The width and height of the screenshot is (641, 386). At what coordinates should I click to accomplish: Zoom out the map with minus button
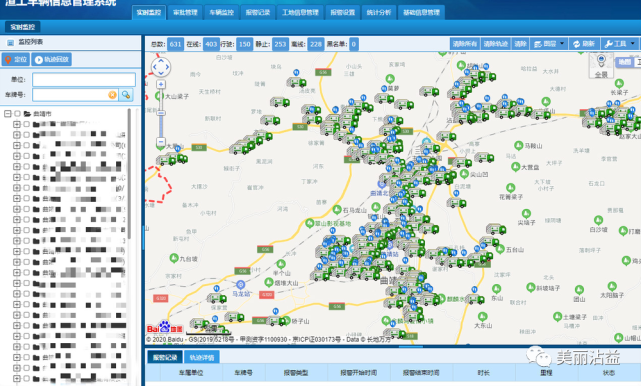(x=161, y=142)
